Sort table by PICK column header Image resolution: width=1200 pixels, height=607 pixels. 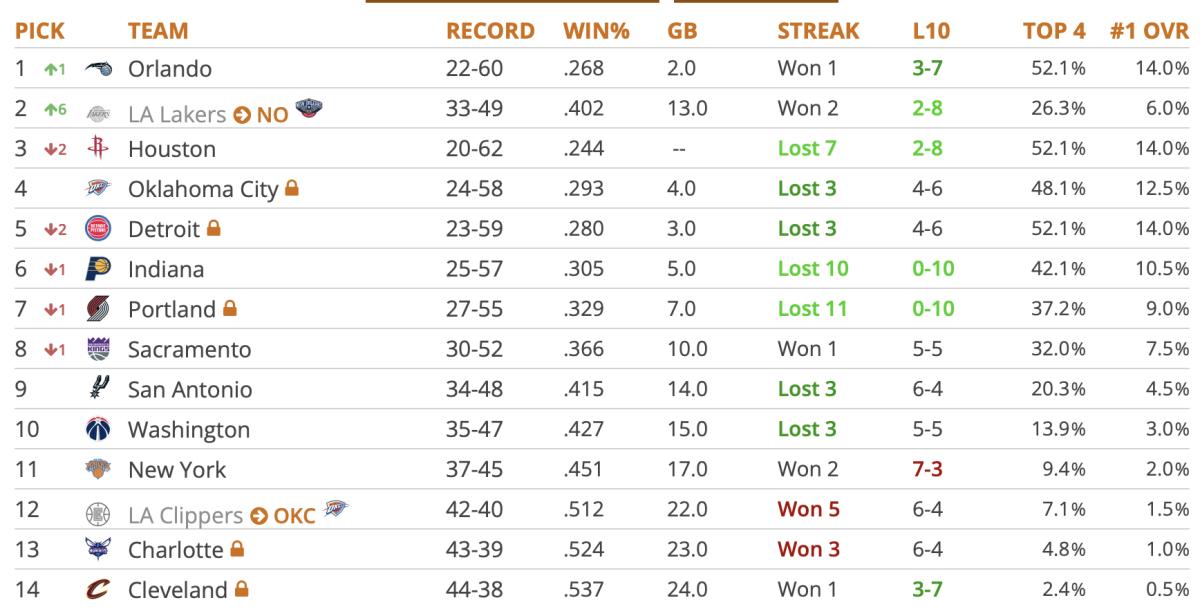coord(39,31)
